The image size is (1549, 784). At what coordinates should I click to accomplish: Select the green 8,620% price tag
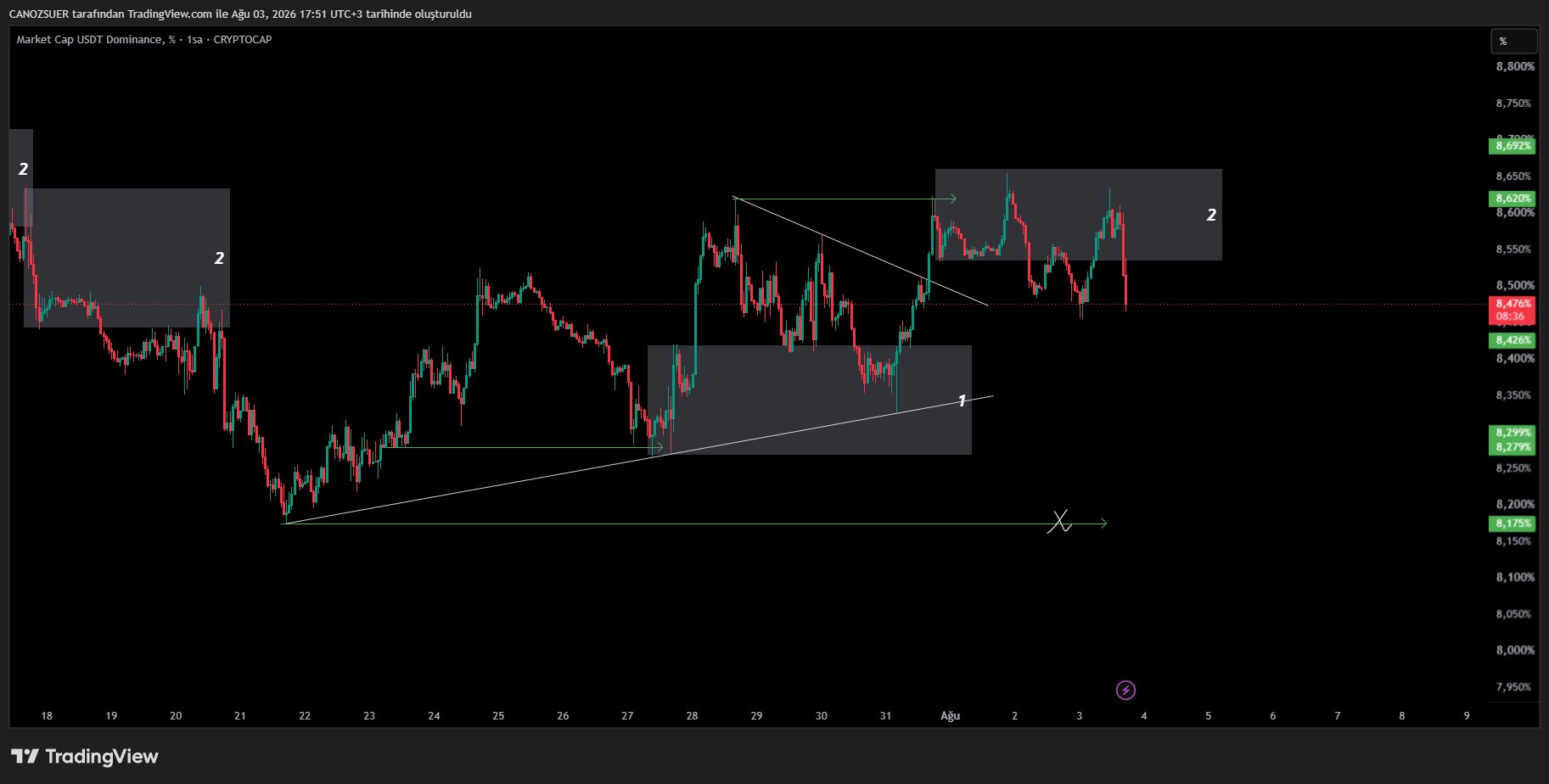(1513, 199)
